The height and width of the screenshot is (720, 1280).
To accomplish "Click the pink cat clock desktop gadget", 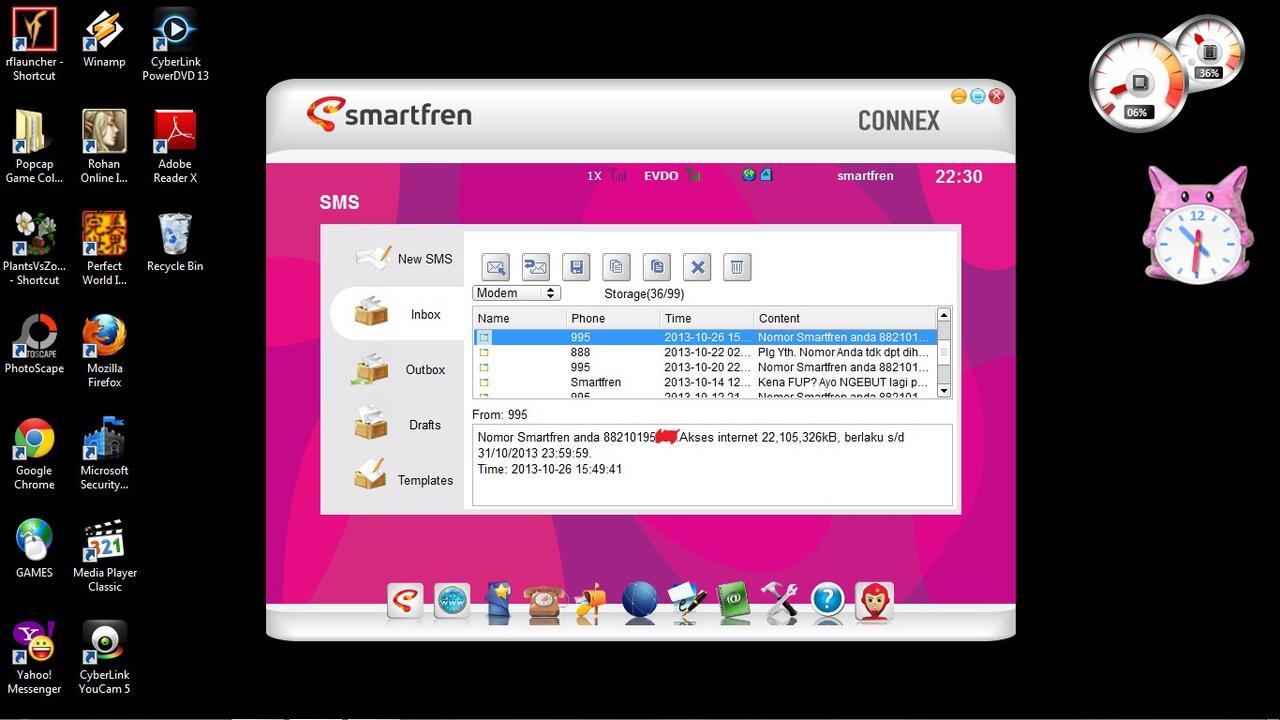I will point(1196,226).
